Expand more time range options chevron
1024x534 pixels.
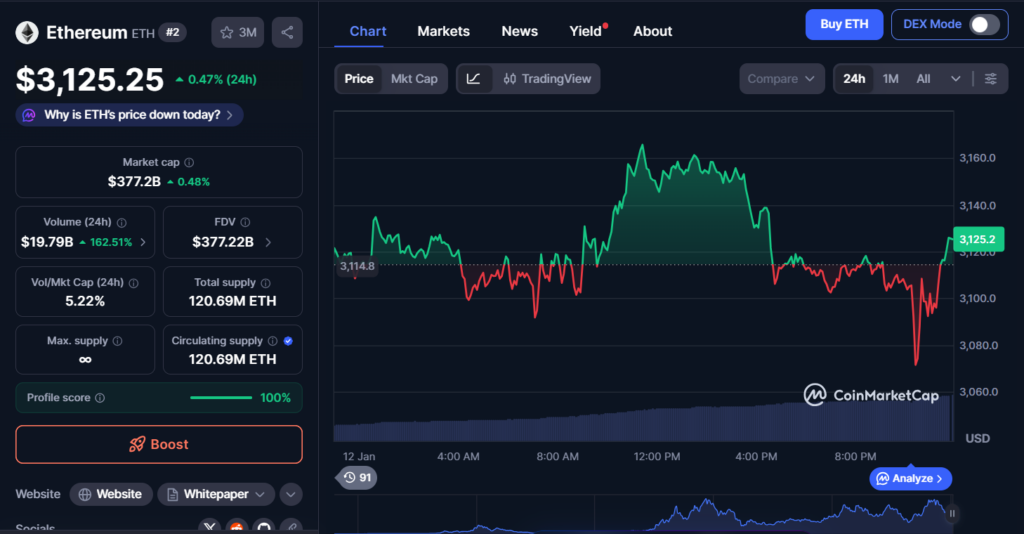955,79
